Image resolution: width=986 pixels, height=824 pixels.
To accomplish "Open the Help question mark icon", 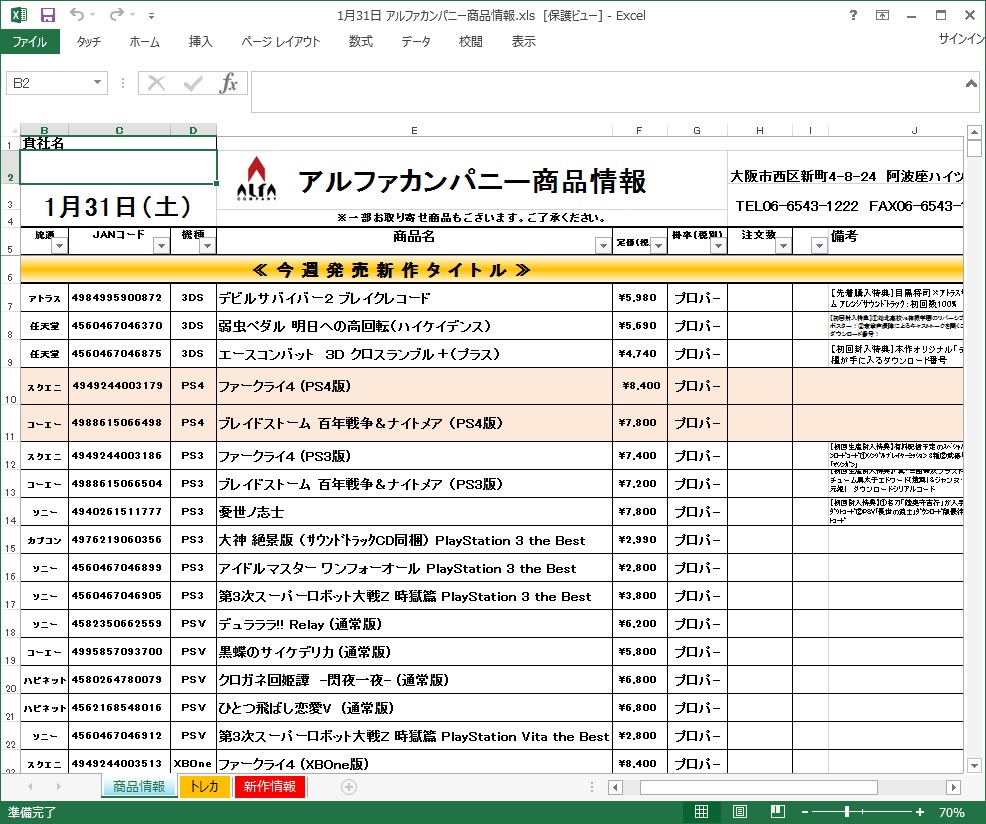I will (853, 15).
